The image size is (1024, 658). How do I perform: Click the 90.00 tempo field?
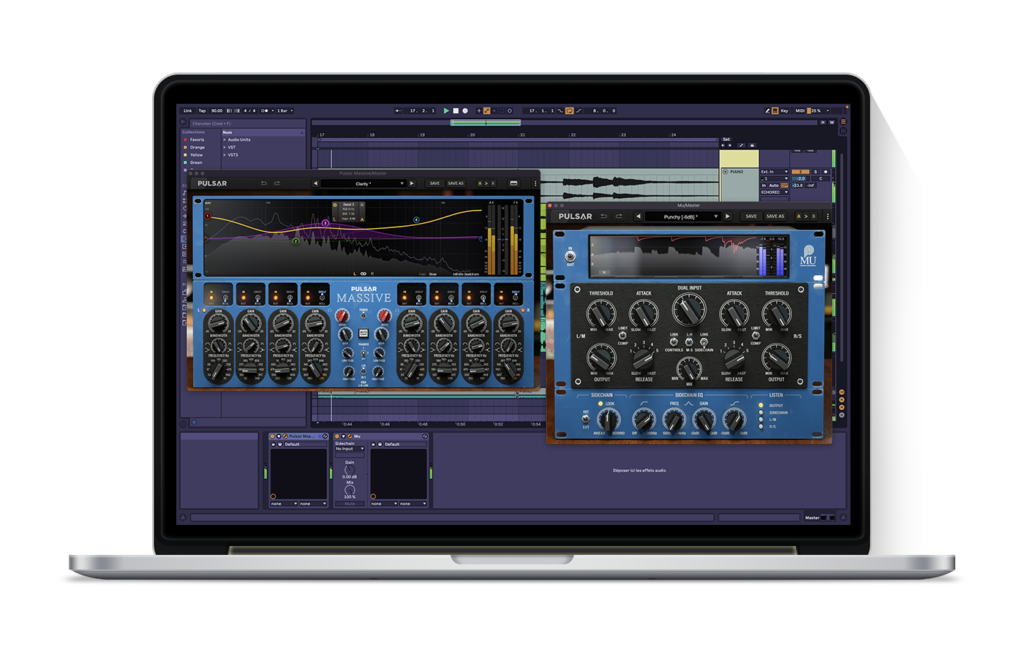pyautogui.click(x=217, y=111)
